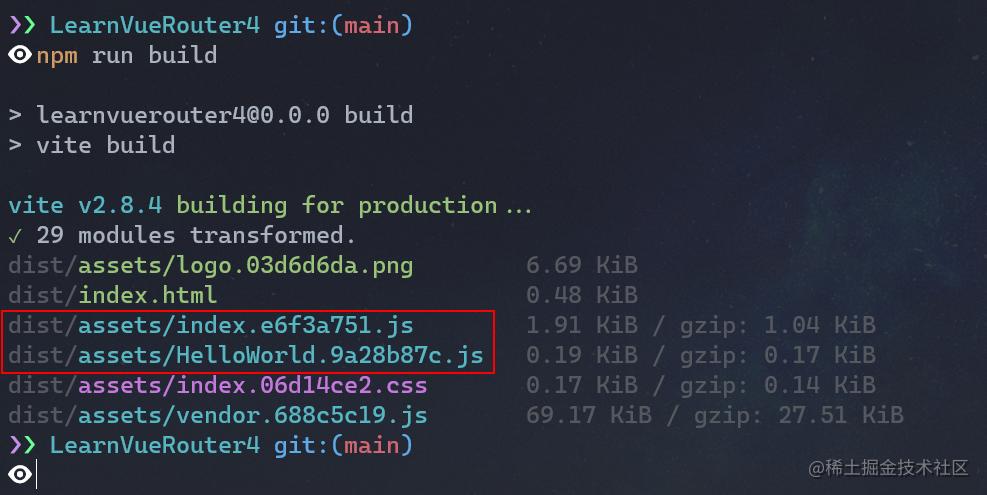Click the top git:(main) branch indicator
Viewport: 987px width, 495px height.
[343, 26]
